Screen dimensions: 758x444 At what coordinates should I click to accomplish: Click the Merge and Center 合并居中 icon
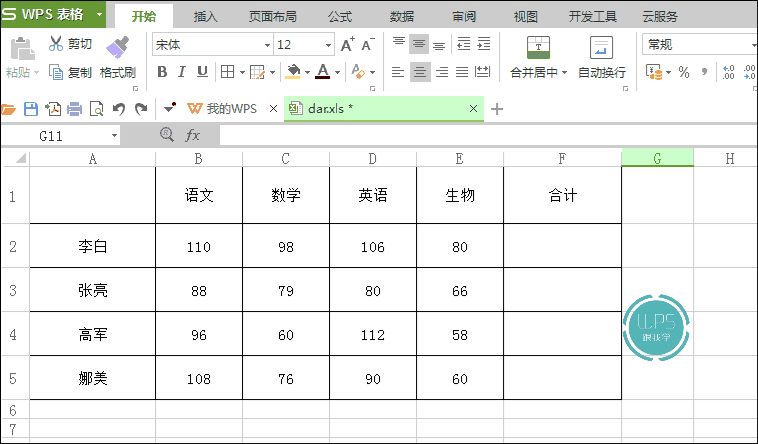click(x=538, y=47)
